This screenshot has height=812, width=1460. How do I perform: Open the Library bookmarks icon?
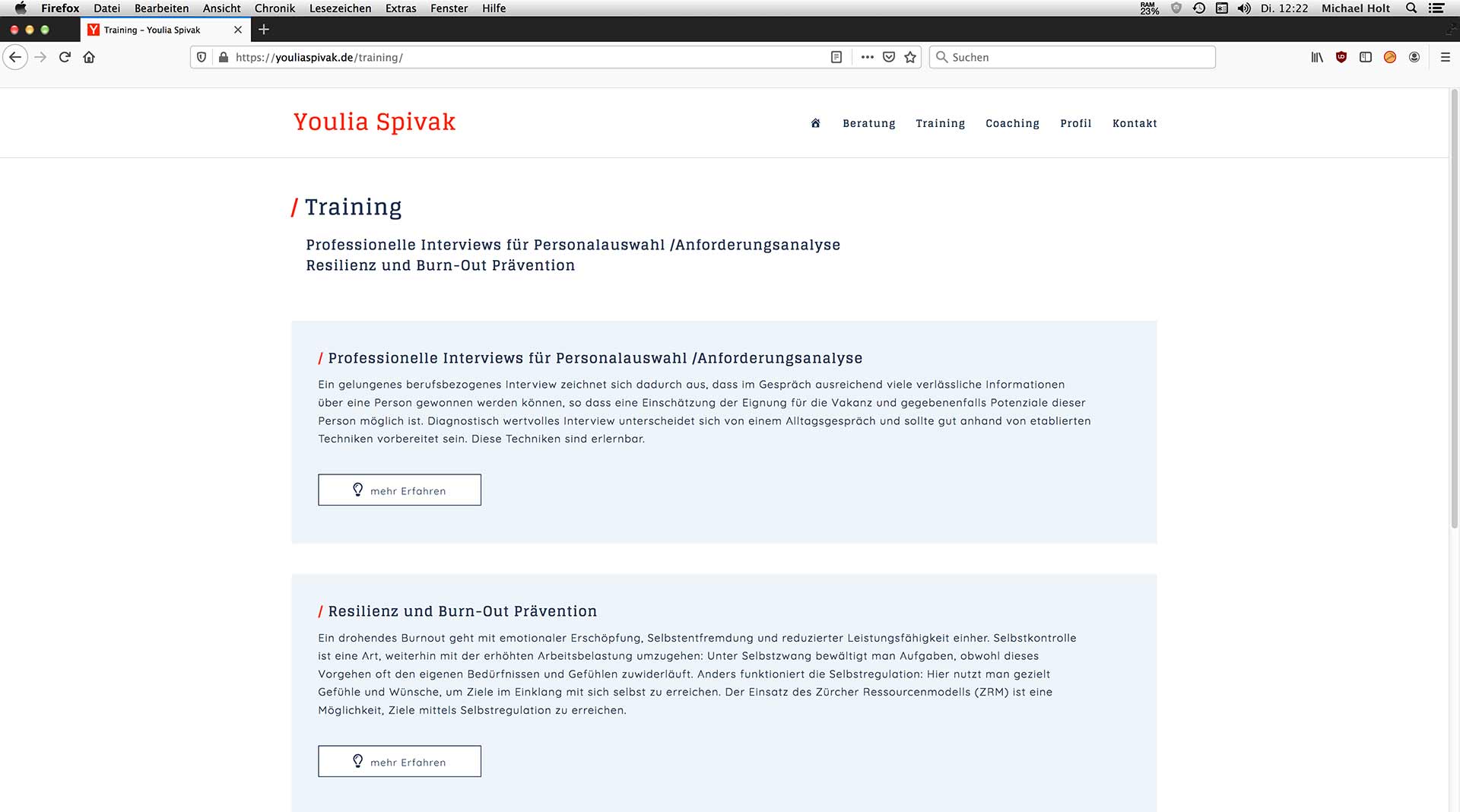pyautogui.click(x=1317, y=57)
